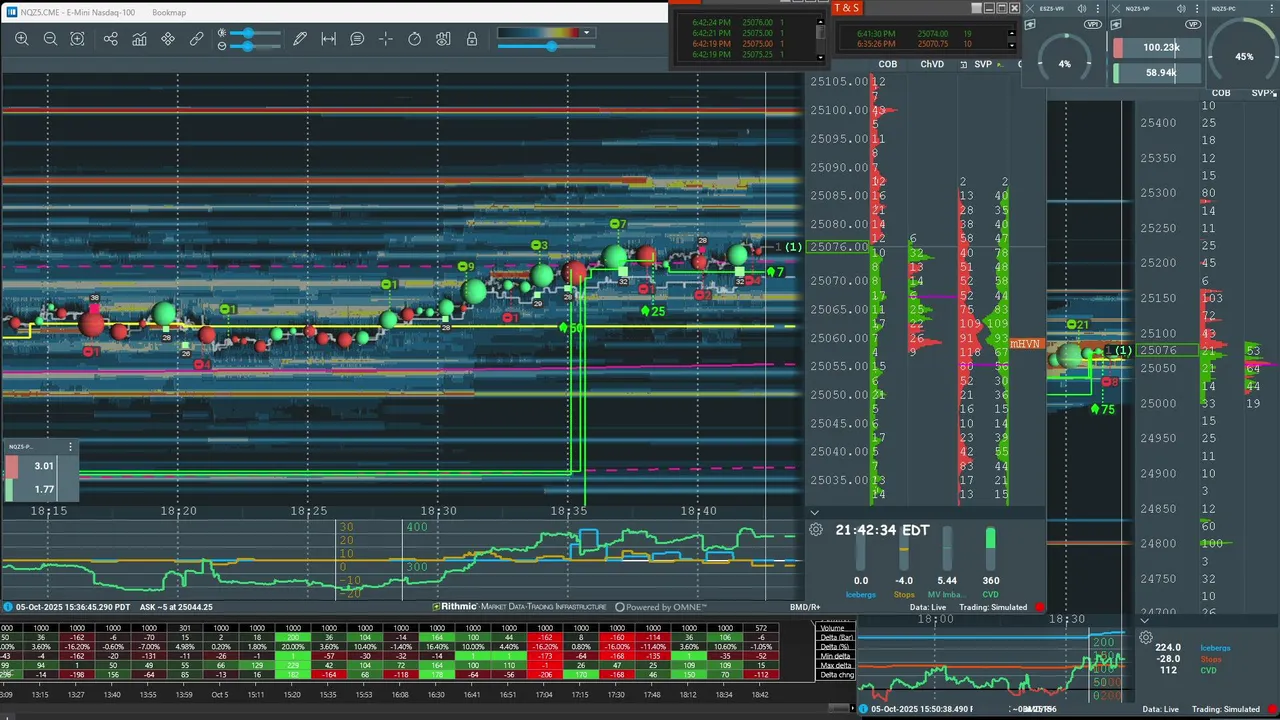Click the CVD vertical gauge bar
Viewport: 1280px width, 720px height.
pyautogui.click(x=991, y=550)
